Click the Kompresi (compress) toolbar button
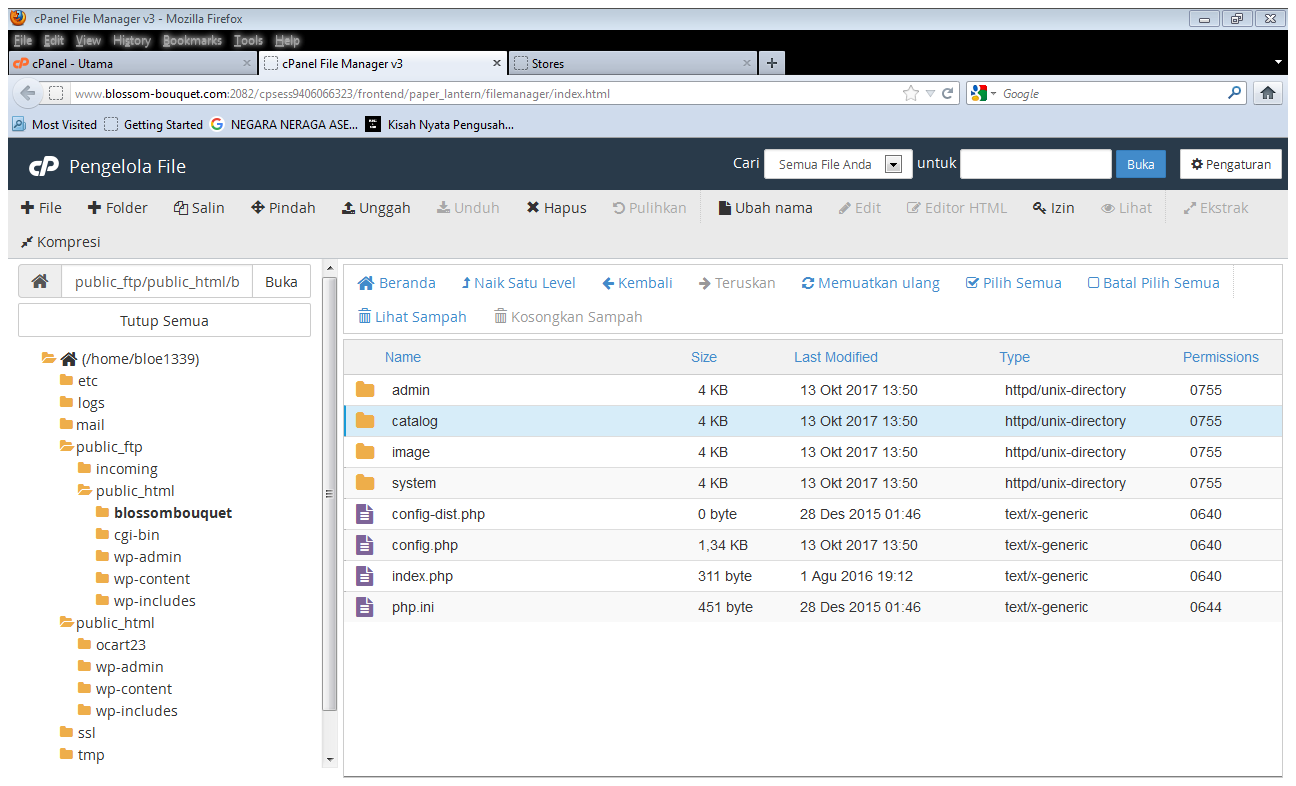The height and width of the screenshot is (786, 1296). click(x=61, y=242)
